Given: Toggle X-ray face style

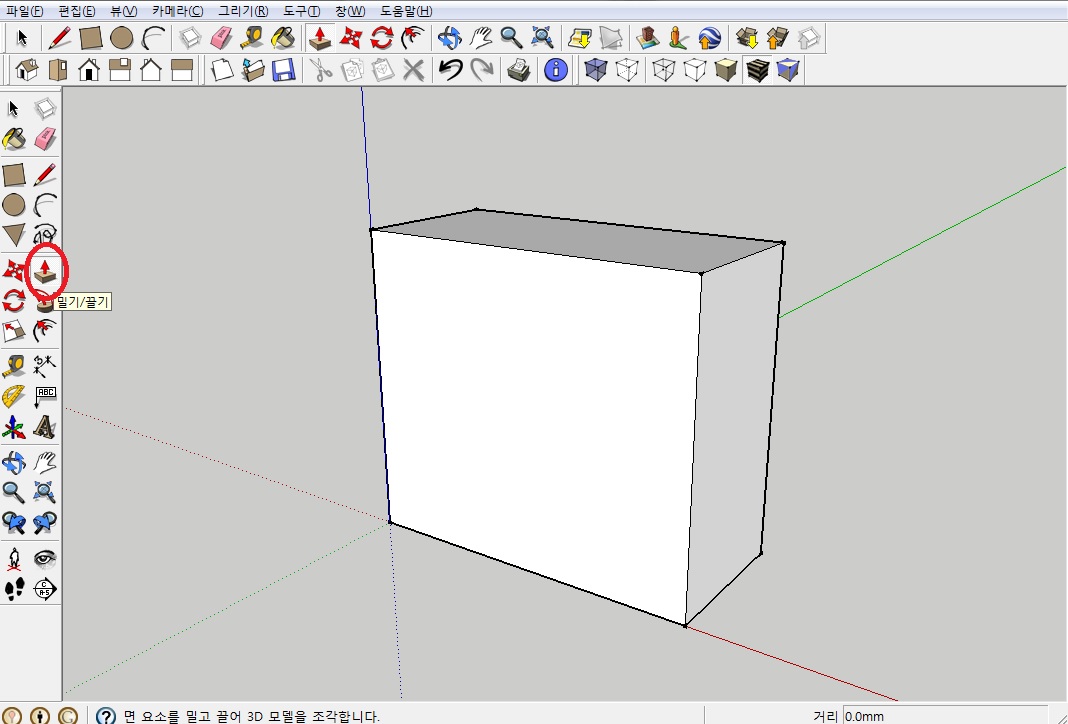Looking at the screenshot, I should [x=596, y=69].
